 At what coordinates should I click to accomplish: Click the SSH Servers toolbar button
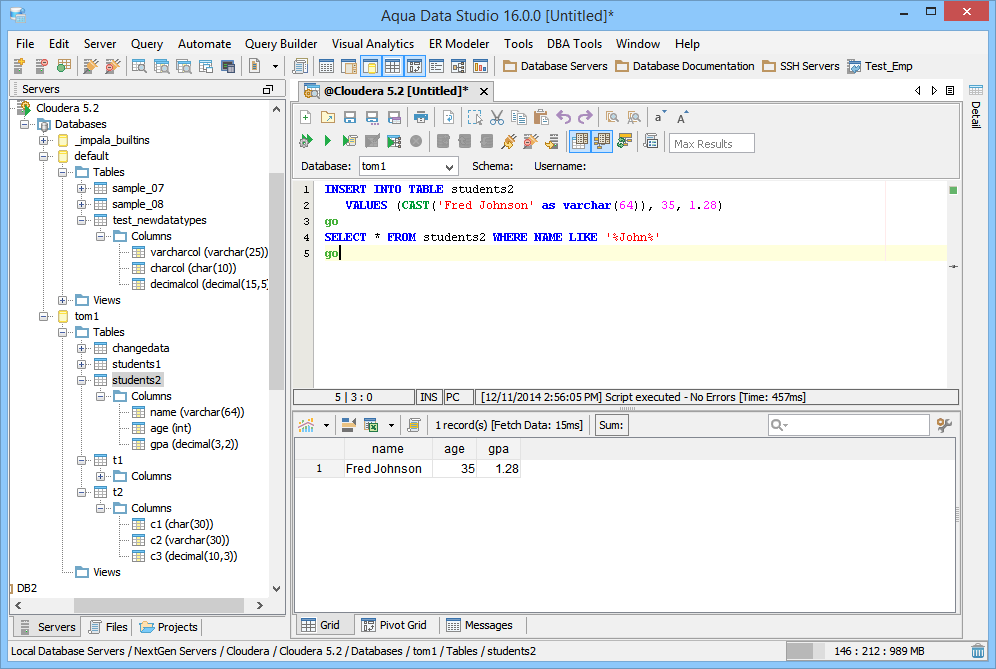tap(800, 66)
